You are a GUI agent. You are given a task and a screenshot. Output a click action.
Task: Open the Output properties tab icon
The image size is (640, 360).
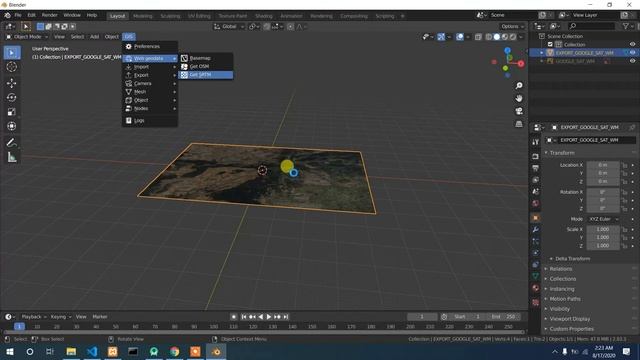click(x=536, y=168)
